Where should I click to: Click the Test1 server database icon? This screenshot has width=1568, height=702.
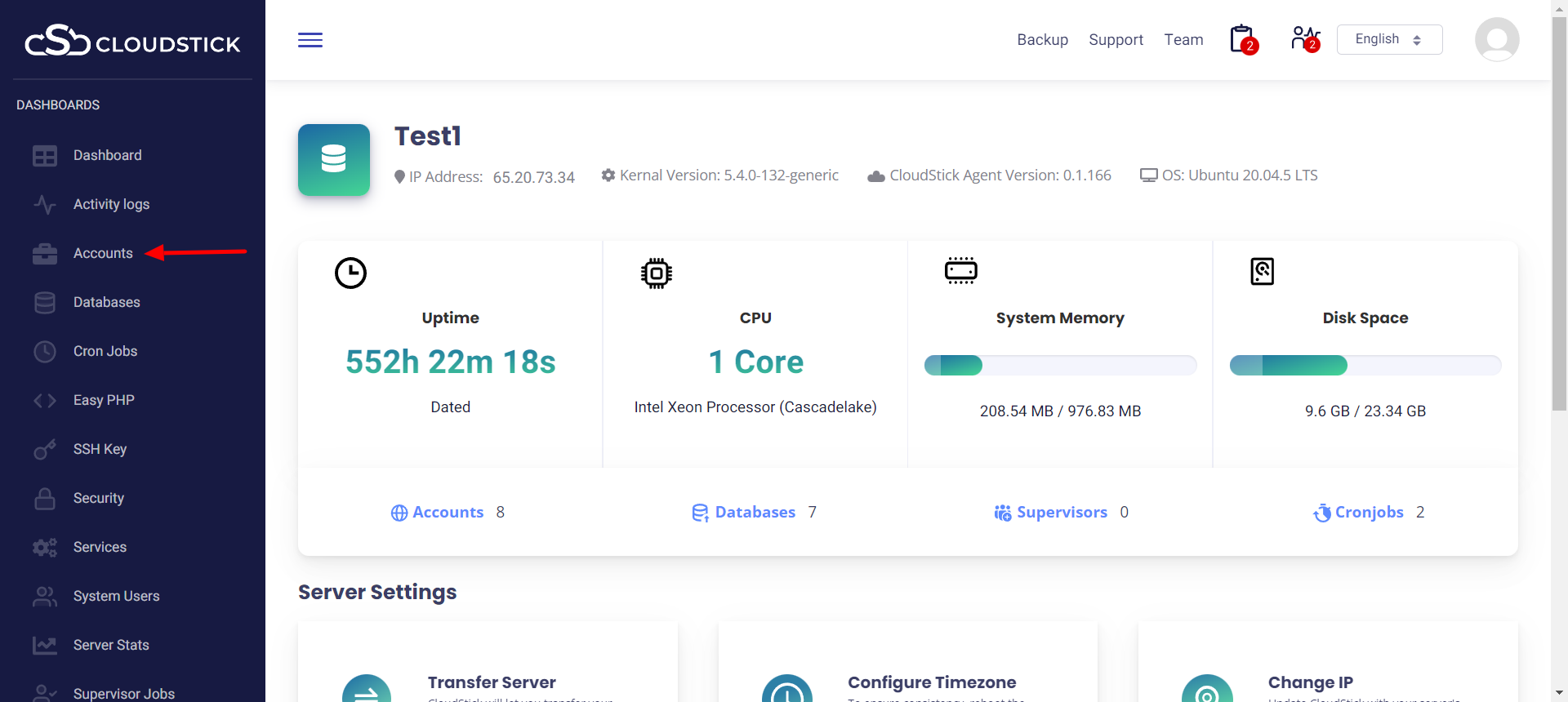pyautogui.click(x=334, y=160)
